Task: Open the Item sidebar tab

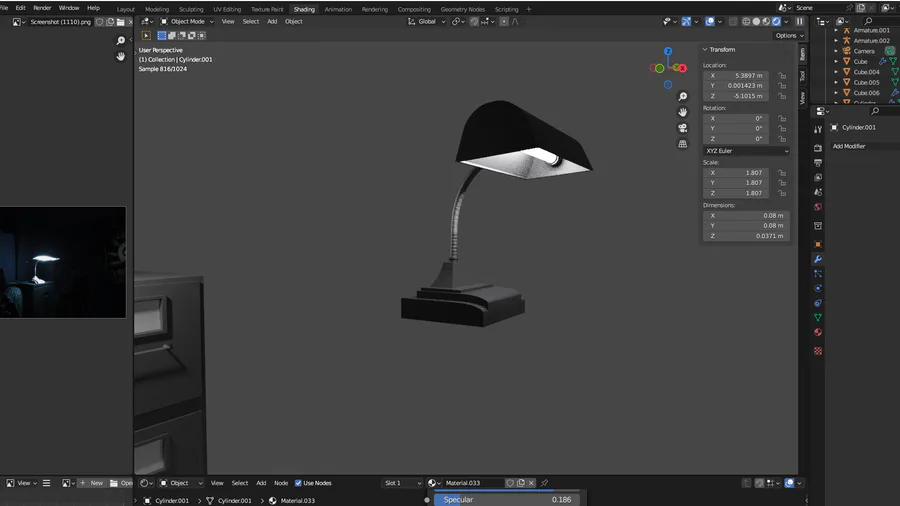Action: [802, 55]
